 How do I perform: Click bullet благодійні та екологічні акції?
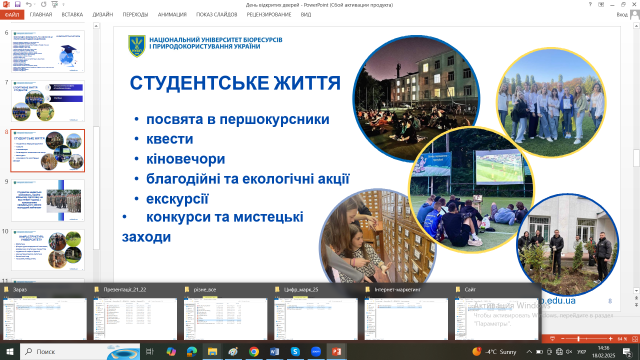coord(248,179)
